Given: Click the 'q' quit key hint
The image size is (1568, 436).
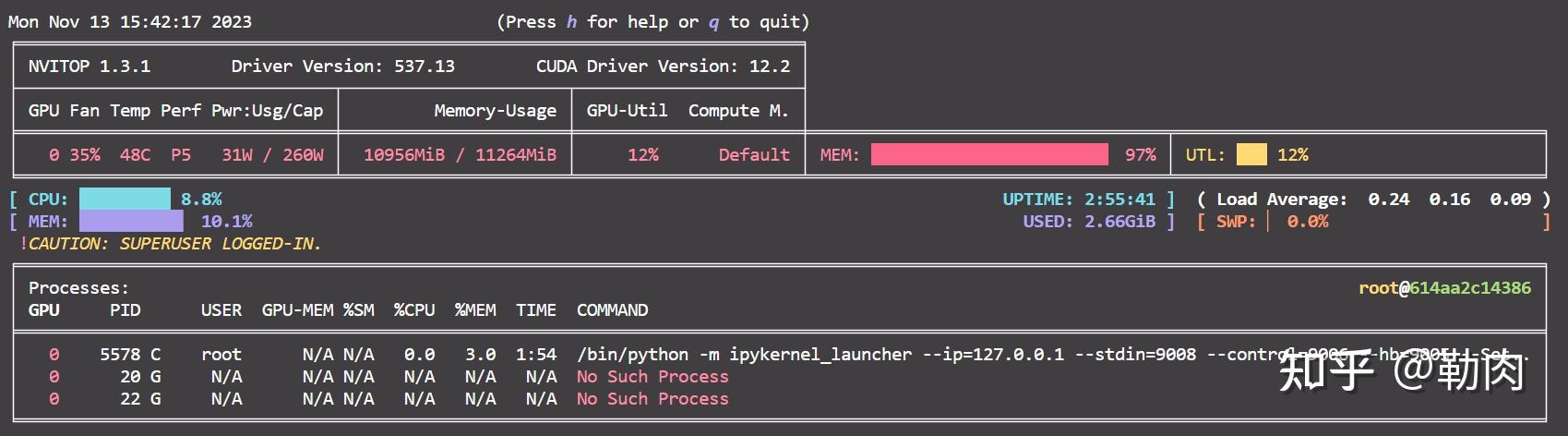Looking at the screenshot, I should pos(713,22).
